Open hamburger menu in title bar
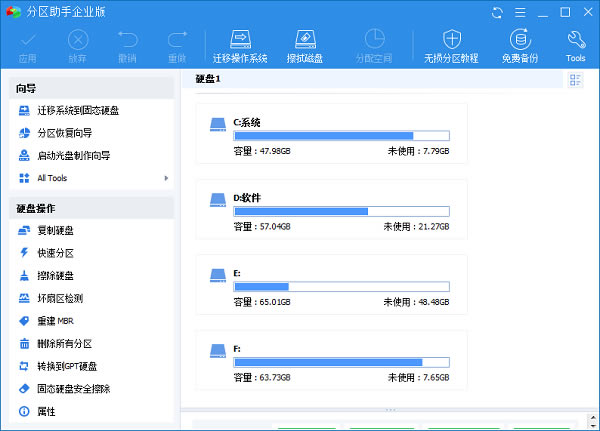 point(520,12)
